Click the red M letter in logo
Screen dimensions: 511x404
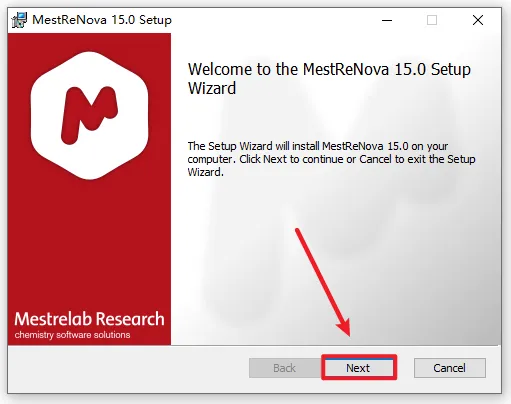89,115
